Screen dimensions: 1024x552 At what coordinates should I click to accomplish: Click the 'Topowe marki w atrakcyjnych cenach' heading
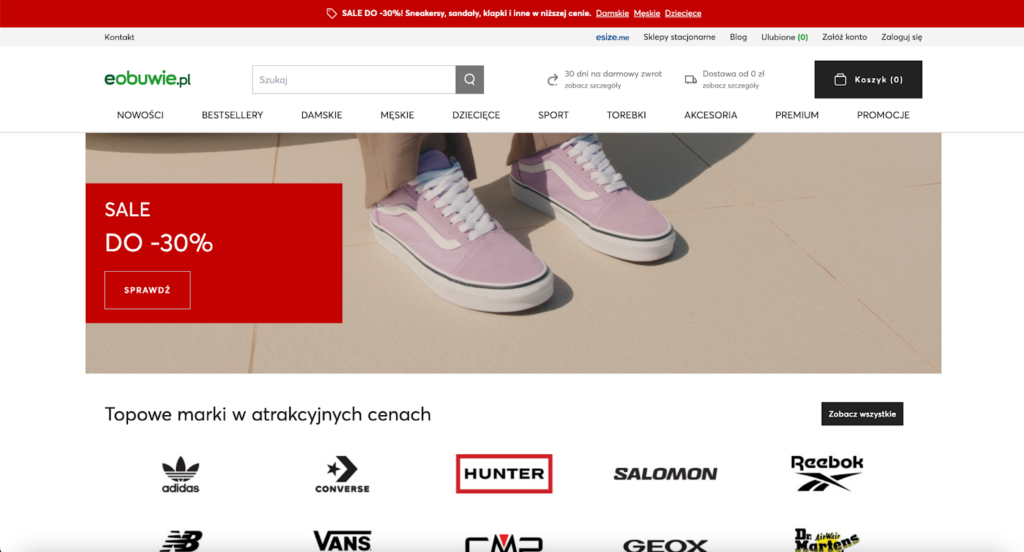(x=268, y=414)
